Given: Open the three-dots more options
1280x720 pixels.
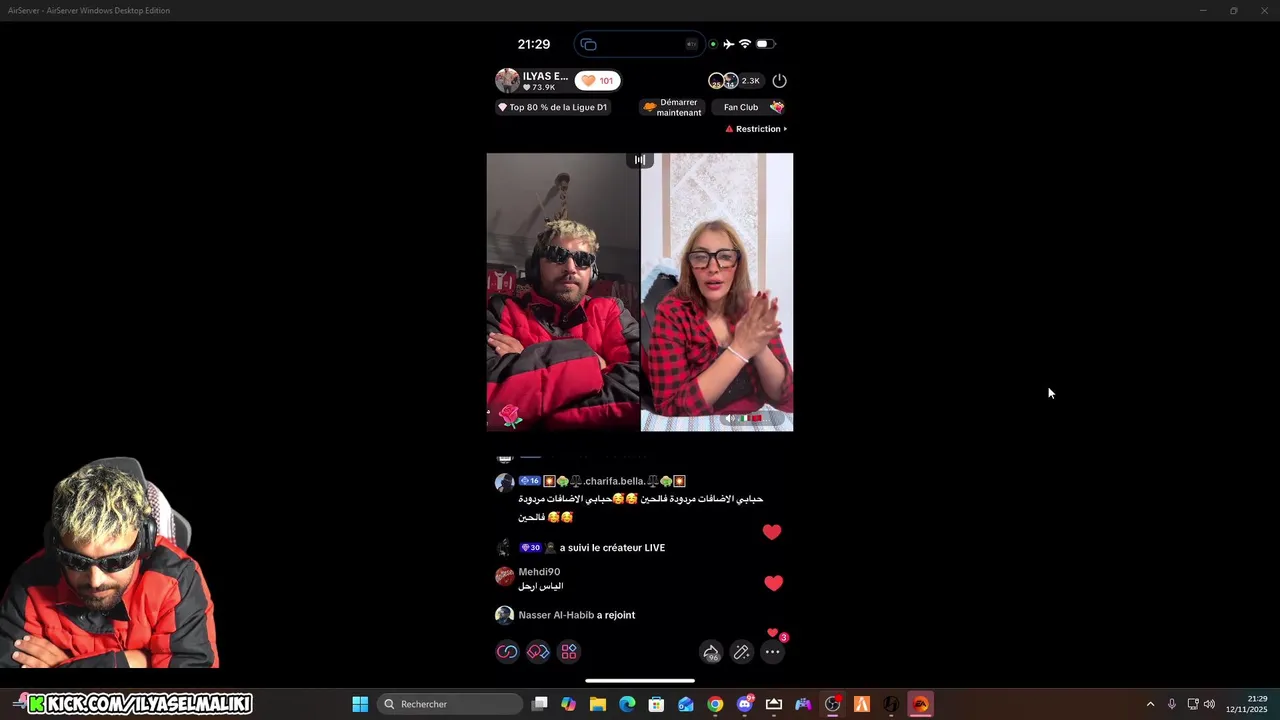Looking at the screenshot, I should 773,652.
